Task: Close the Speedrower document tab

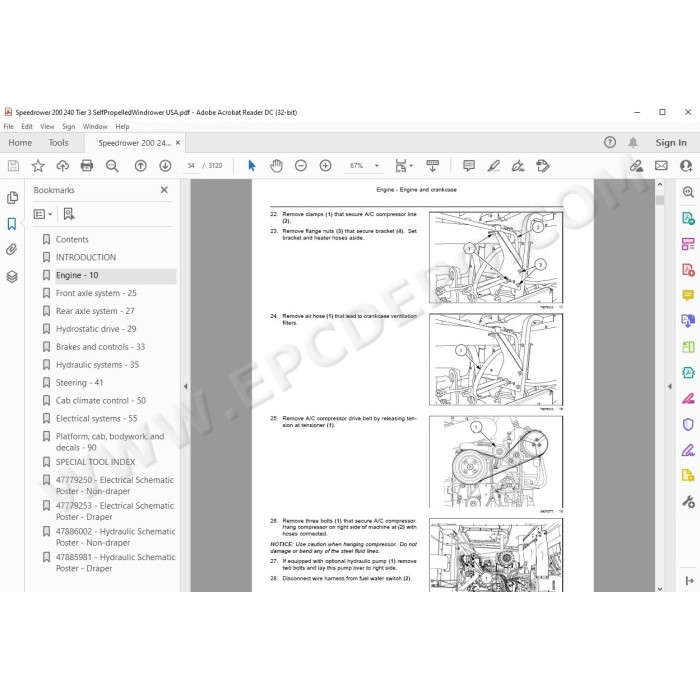Action: tap(178, 143)
